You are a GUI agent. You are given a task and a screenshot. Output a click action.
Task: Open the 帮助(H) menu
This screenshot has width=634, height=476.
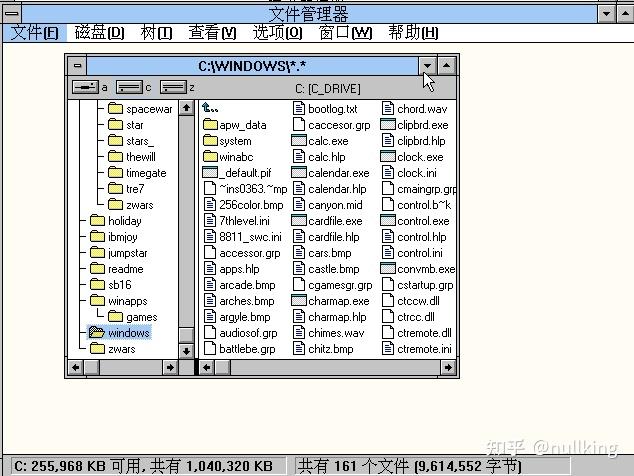coord(413,33)
